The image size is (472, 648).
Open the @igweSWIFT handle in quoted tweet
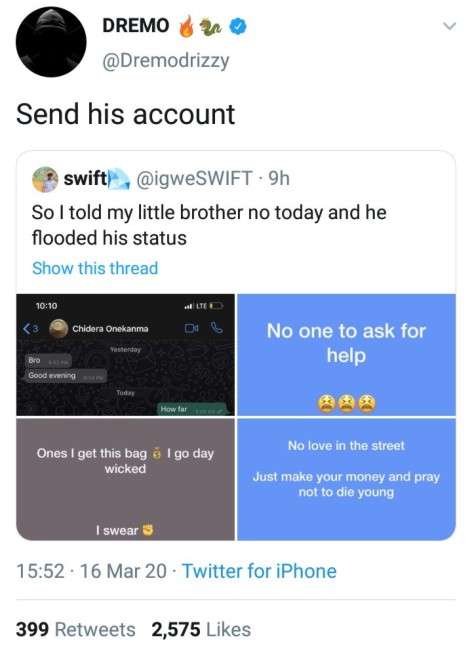194,179
